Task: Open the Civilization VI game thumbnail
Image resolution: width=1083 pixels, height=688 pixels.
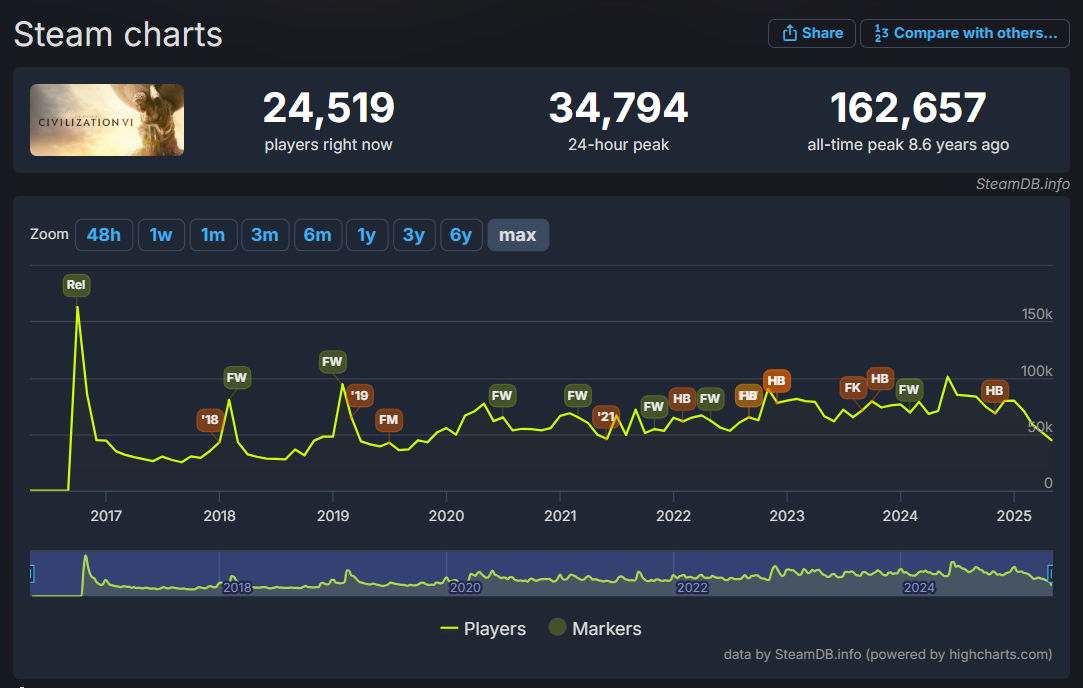Action: pyautogui.click(x=107, y=120)
